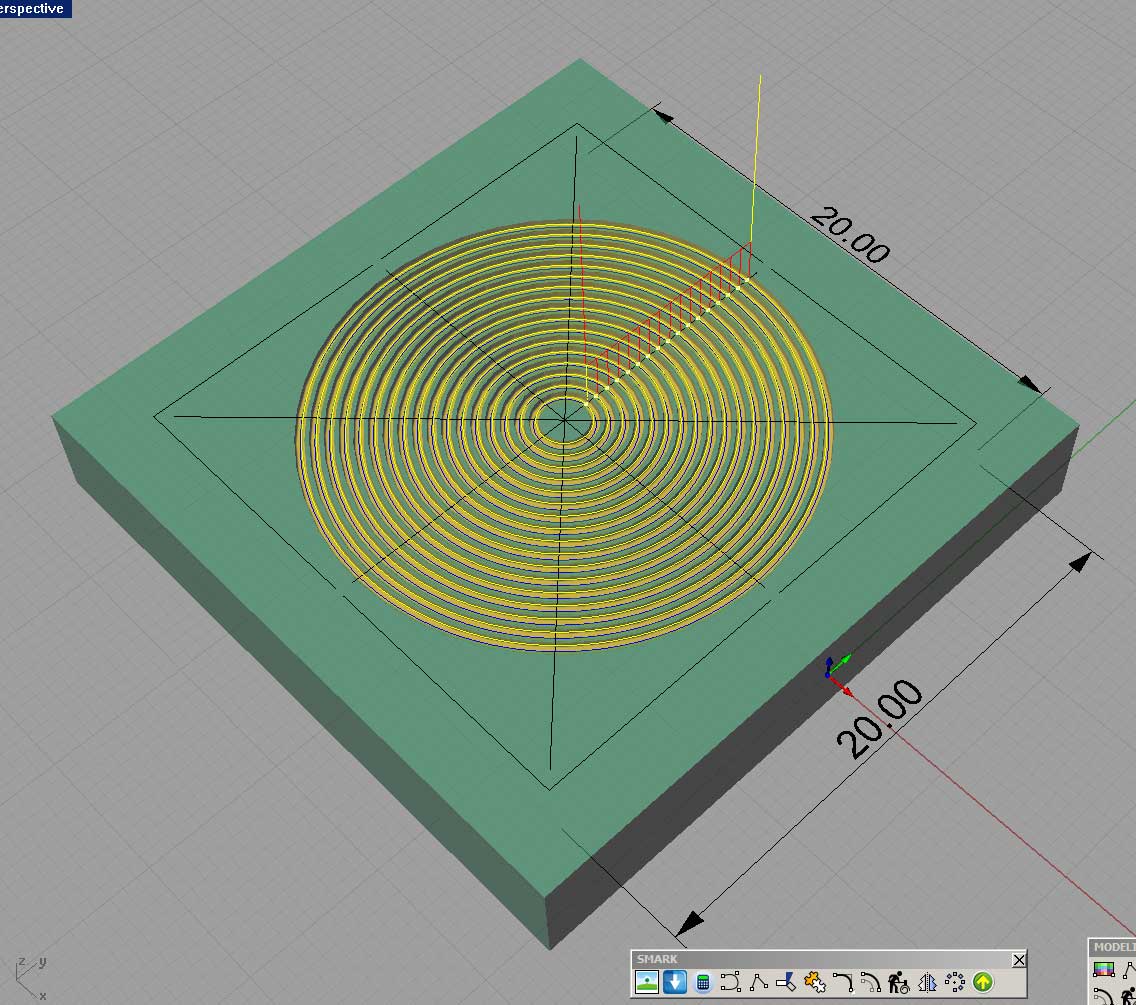Select the control point curve tool
This screenshot has width=1136, height=1005.
coord(730,982)
